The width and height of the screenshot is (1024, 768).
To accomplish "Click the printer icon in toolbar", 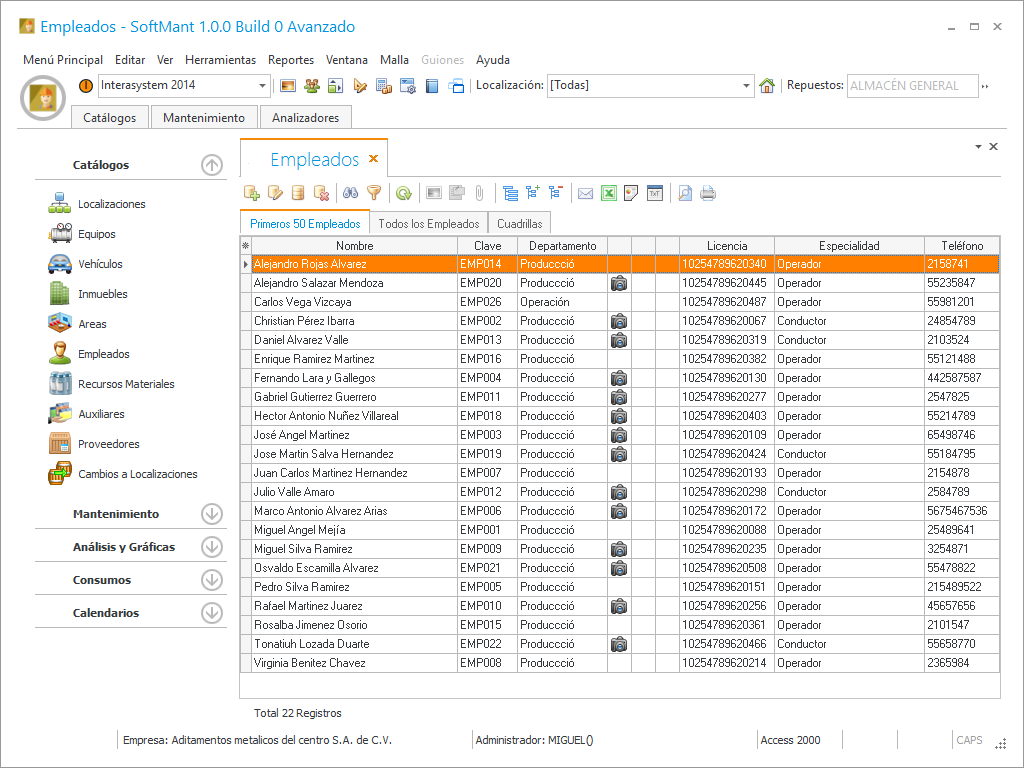I will 708,194.
